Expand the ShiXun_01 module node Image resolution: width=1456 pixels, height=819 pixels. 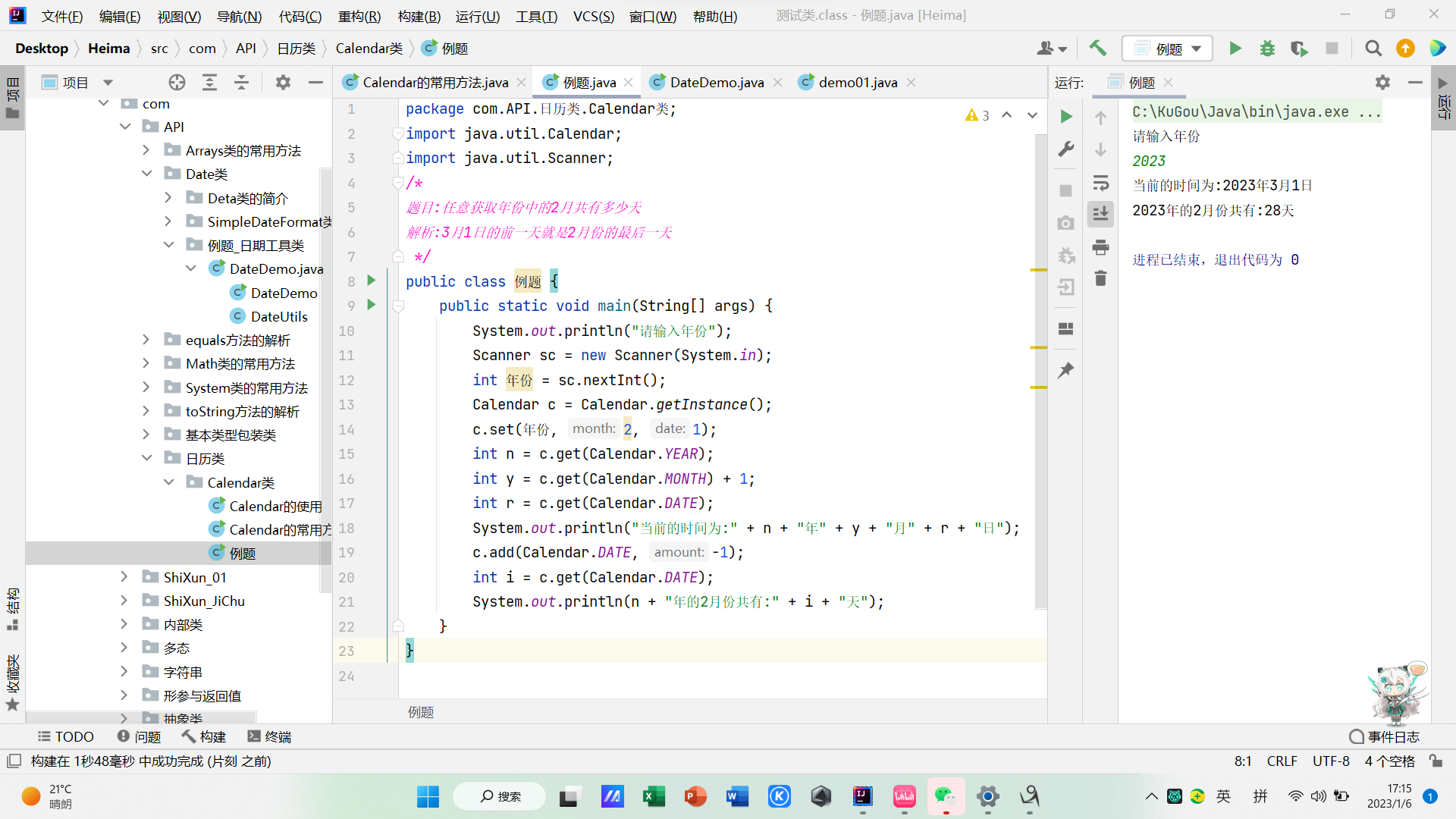pyautogui.click(x=124, y=577)
